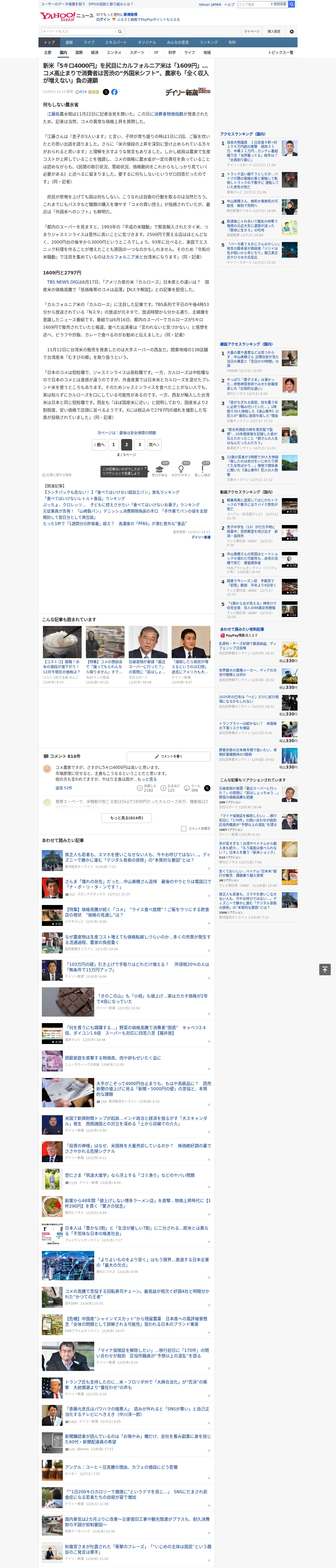Click the back-to-top arrow button

[325, 969]
